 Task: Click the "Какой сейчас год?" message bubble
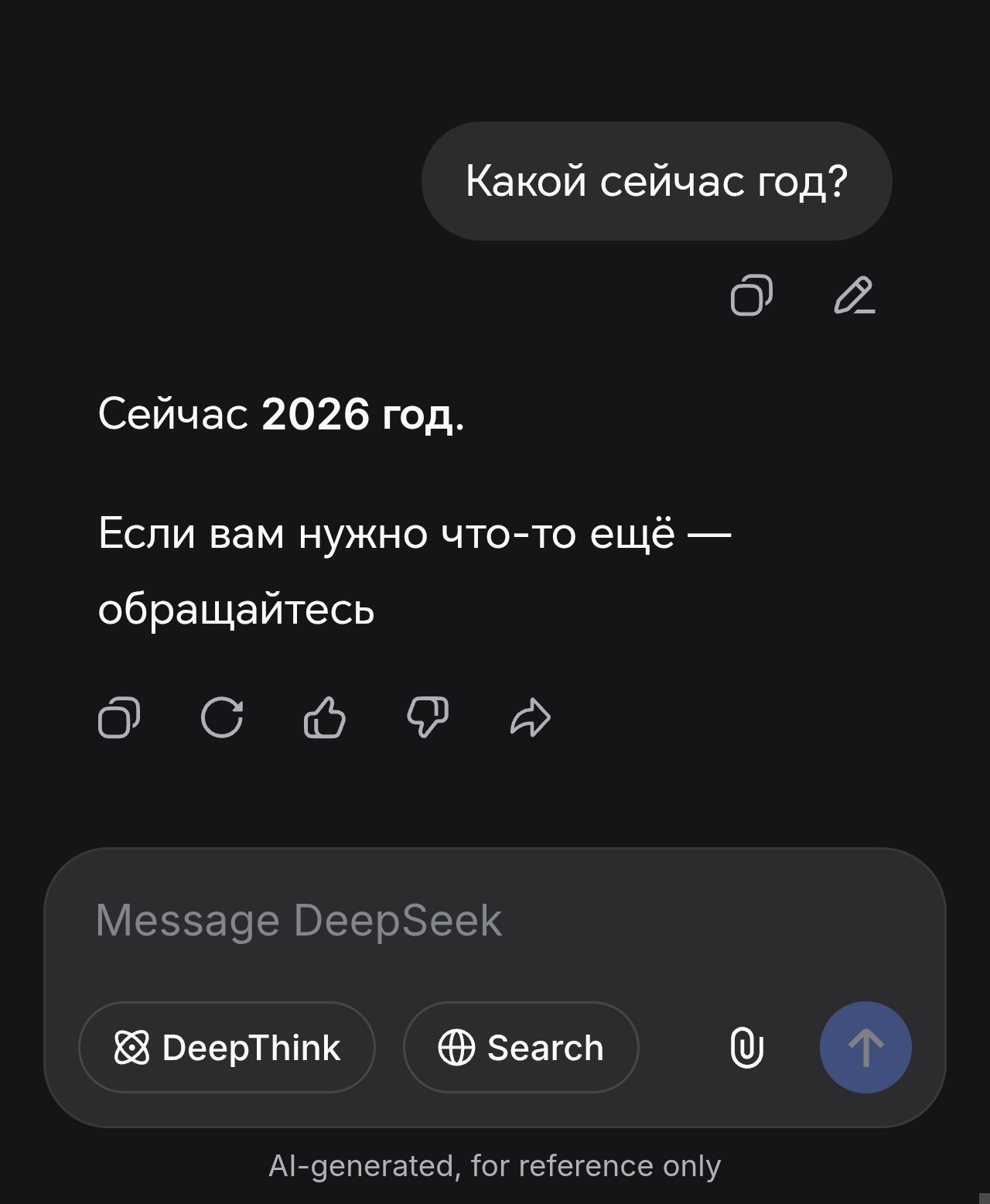click(x=657, y=181)
